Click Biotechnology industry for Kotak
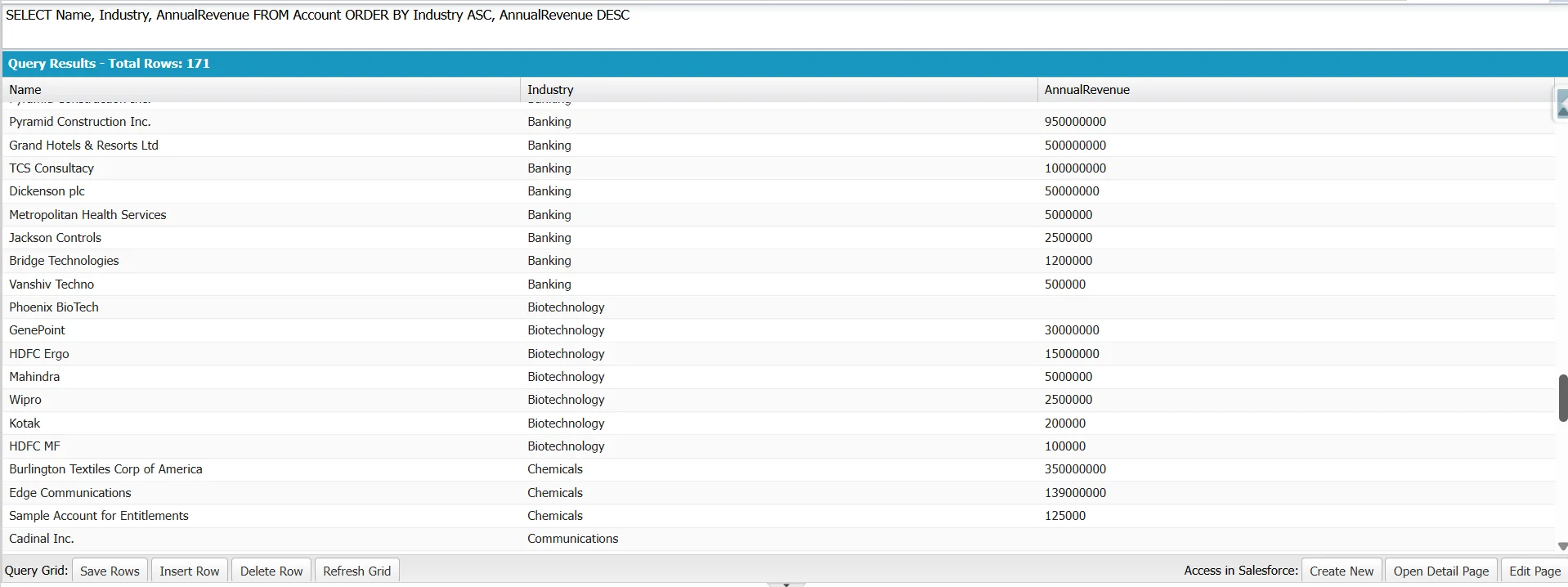Viewport: 1568px width, 587px height. point(778,423)
